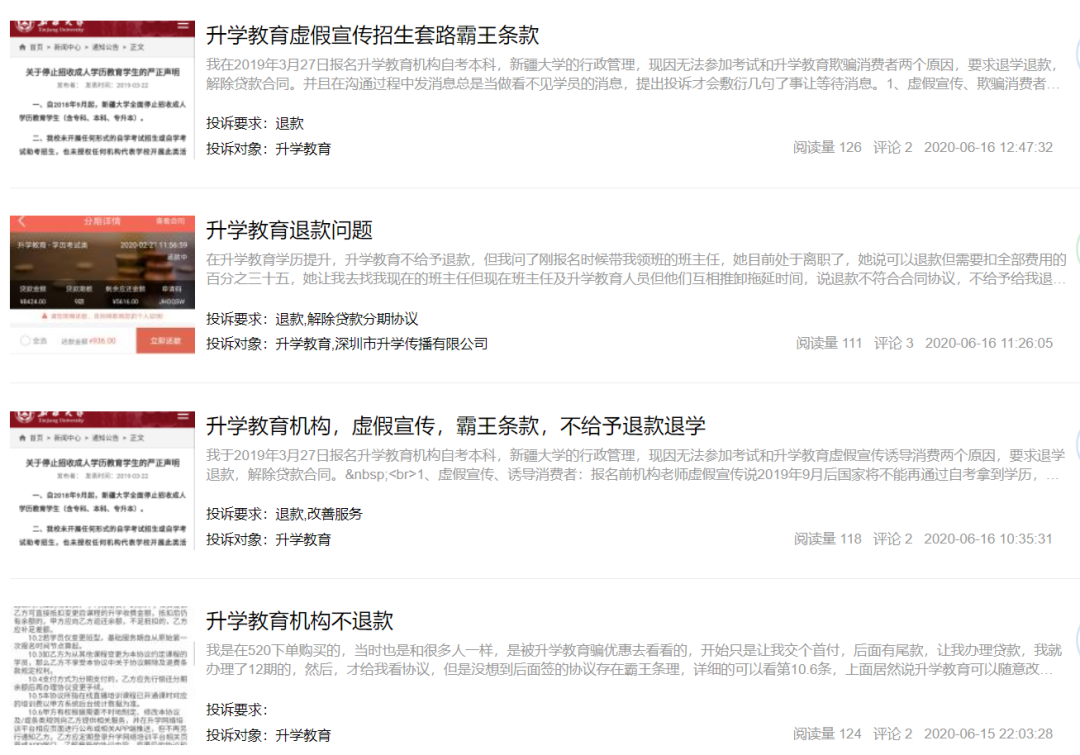The width and height of the screenshot is (1080, 755).
Task: Click timestamp 2020-06-16 10:35:31
Action: [x=988, y=539]
